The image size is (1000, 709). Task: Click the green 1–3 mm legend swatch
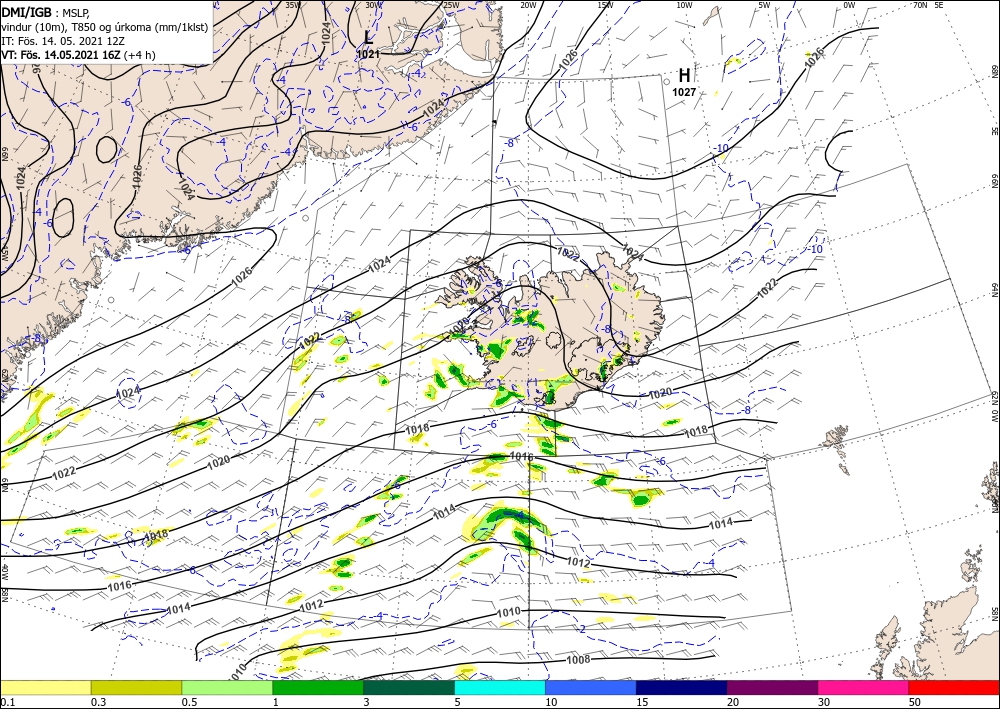[x=318, y=687]
